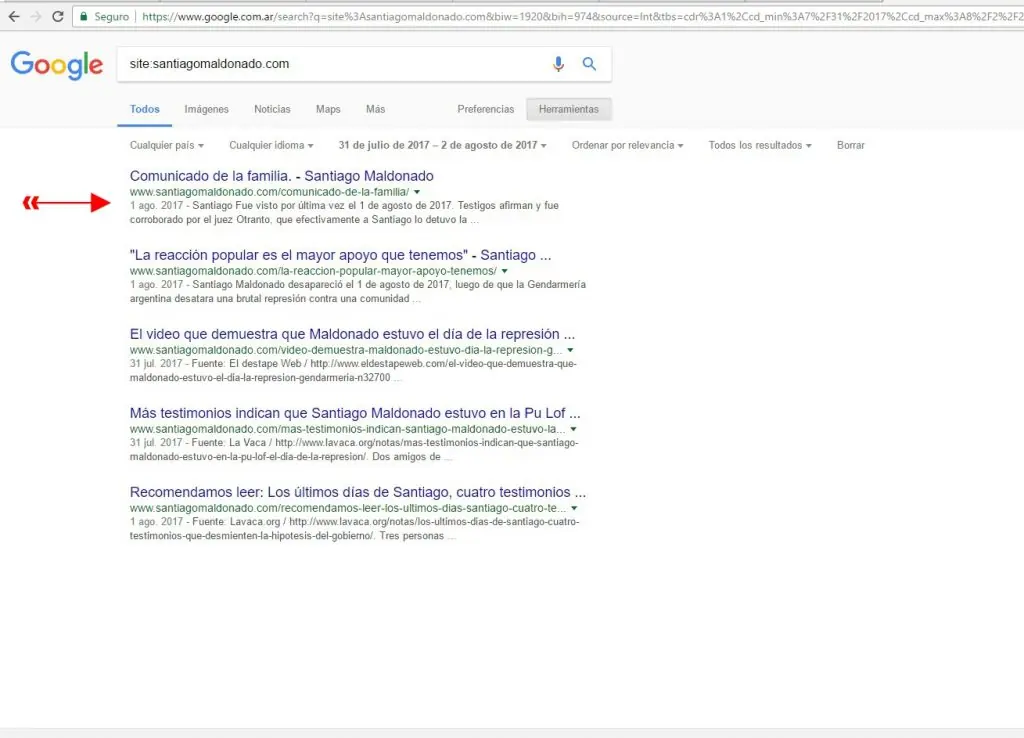Click the blue magnifying glass search icon

589,63
